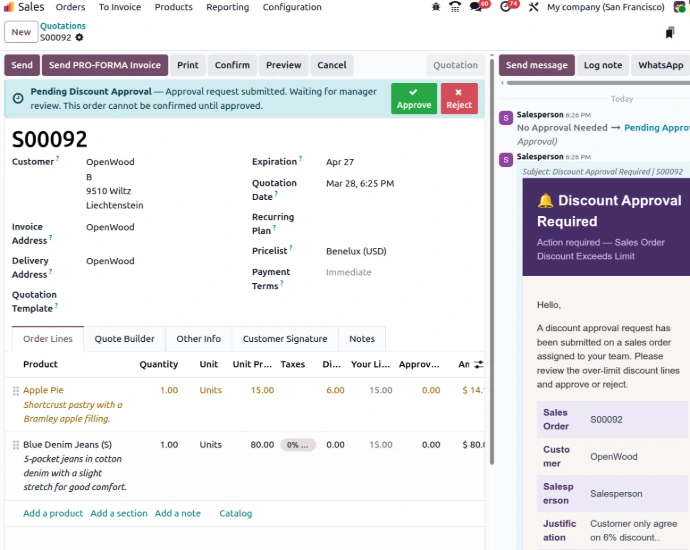690x550 pixels.
Task: Click the Sales app home icon
Action: 9,7
